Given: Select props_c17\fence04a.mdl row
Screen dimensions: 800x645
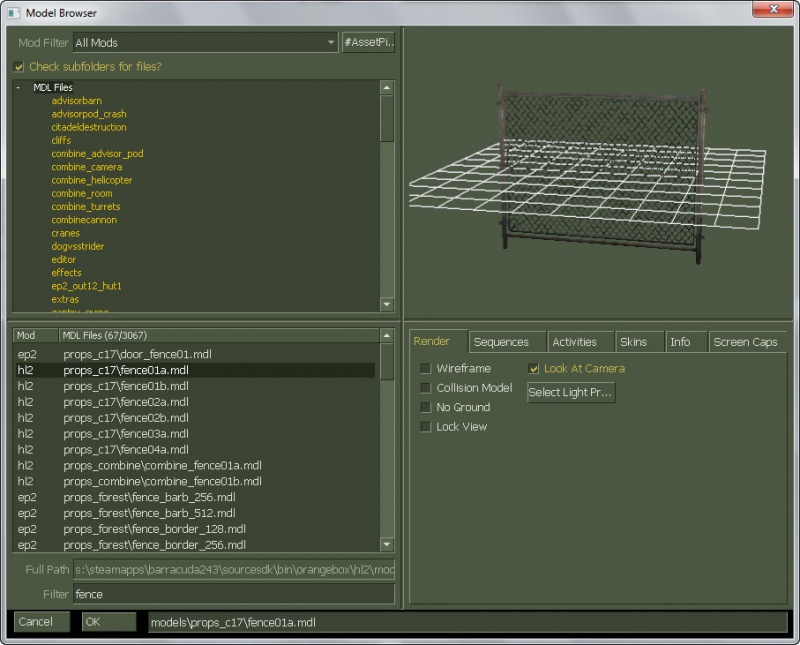Looking at the screenshot, I should 196,449.
